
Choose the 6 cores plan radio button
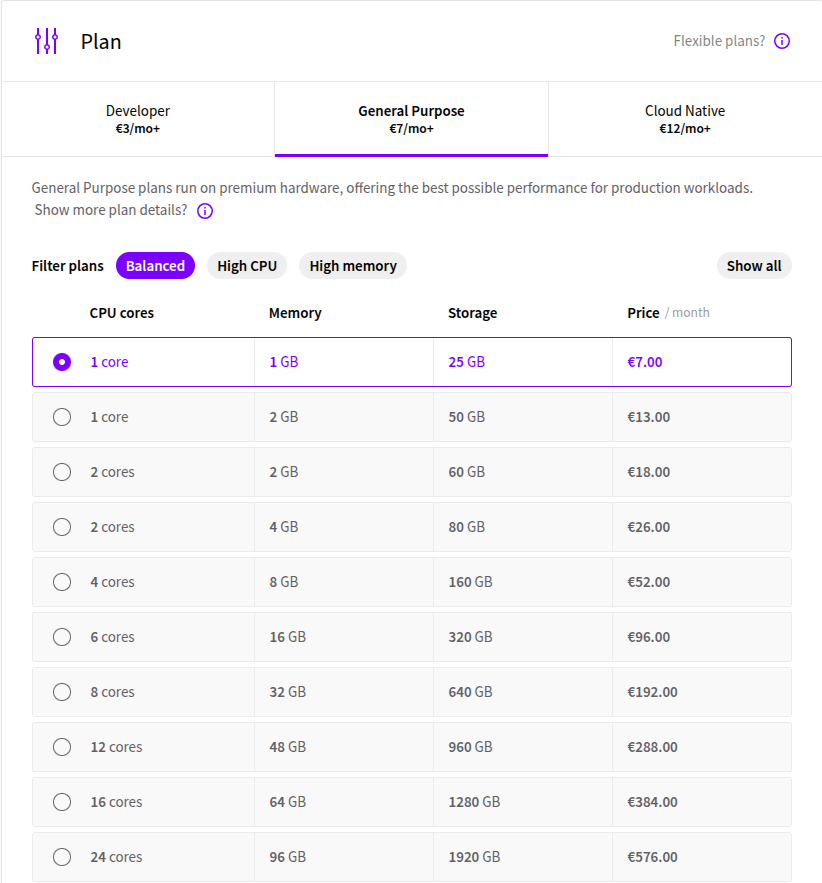(x=62, y=637)
